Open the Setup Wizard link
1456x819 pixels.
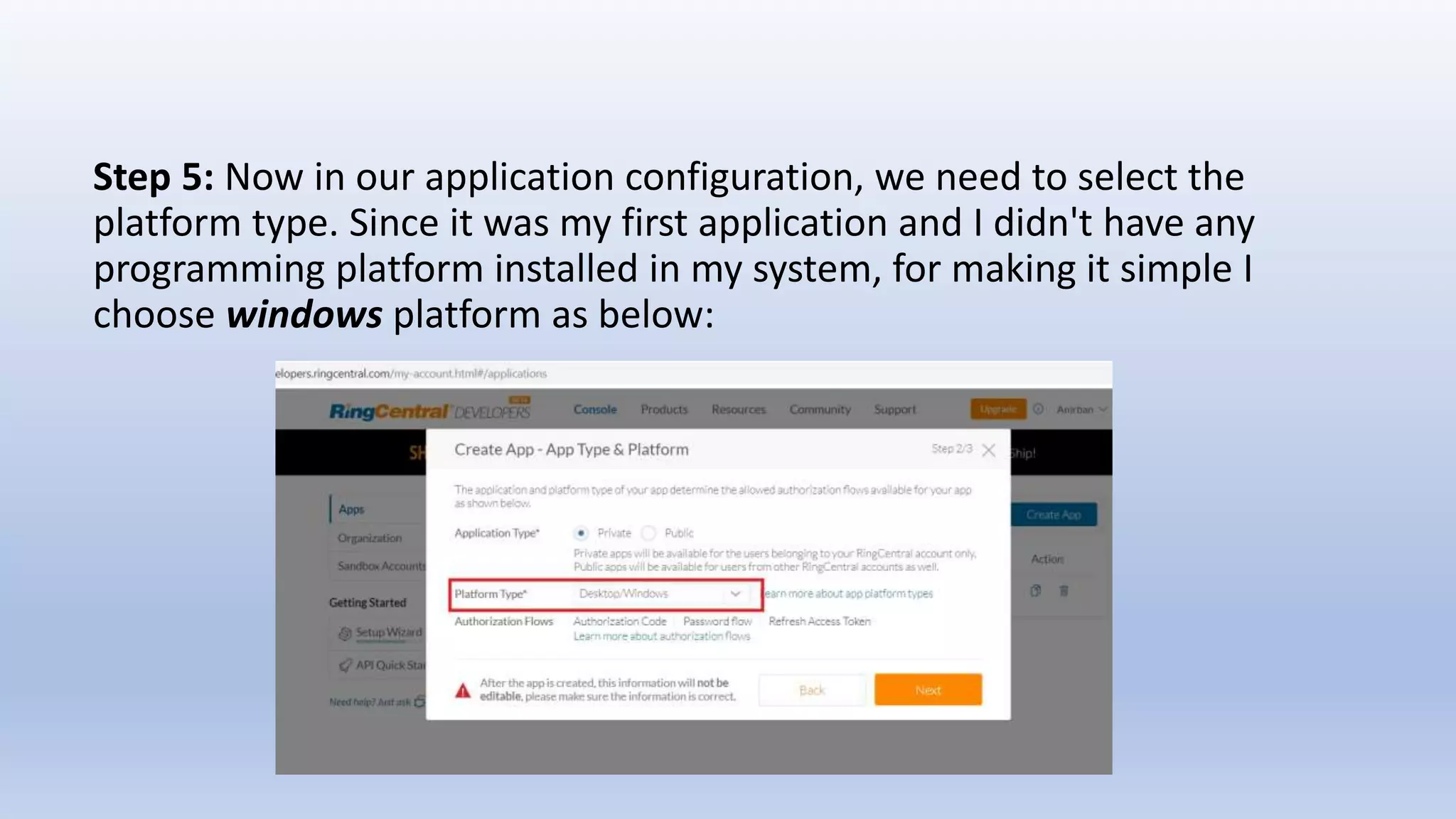tap(389, 632)
